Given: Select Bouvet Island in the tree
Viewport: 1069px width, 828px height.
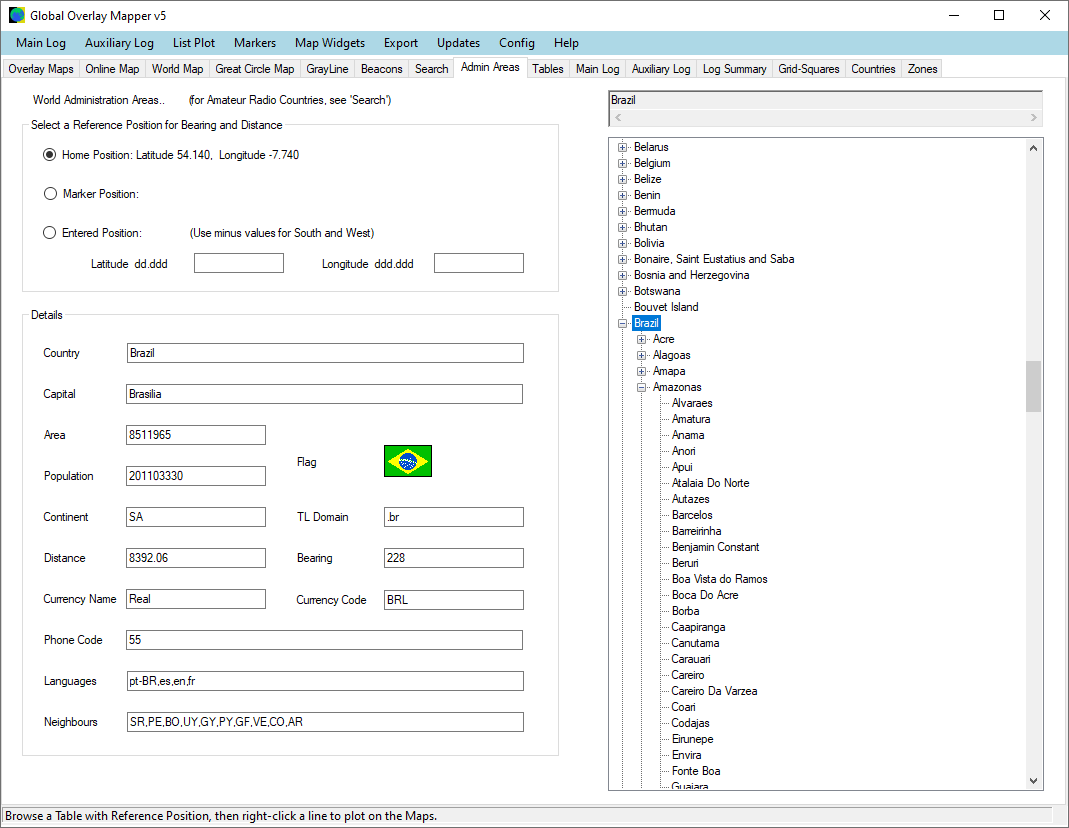Looking at the screenshot, I should coord(666,307).
